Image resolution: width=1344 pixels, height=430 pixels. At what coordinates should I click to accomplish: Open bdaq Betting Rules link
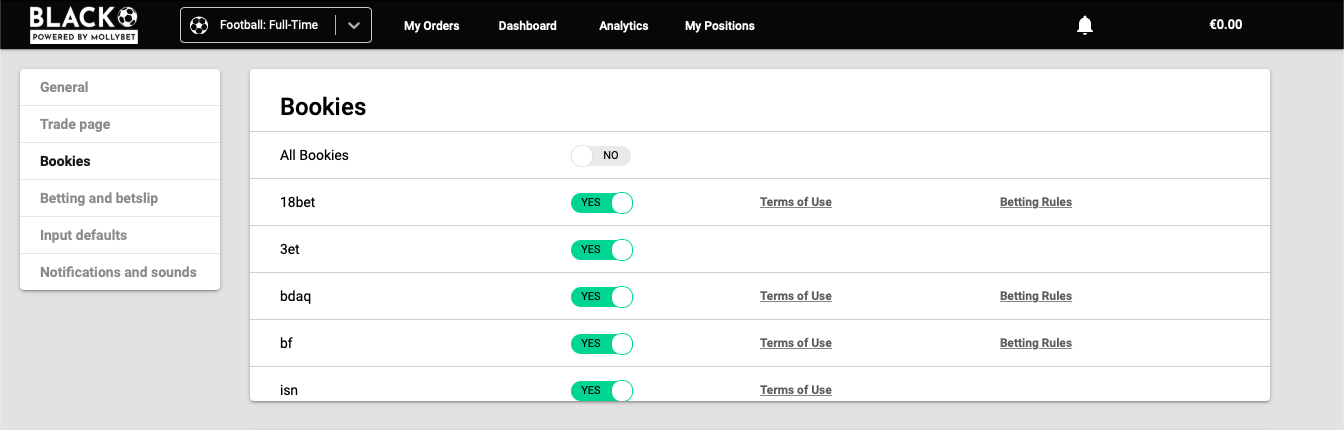point(1035,296)
